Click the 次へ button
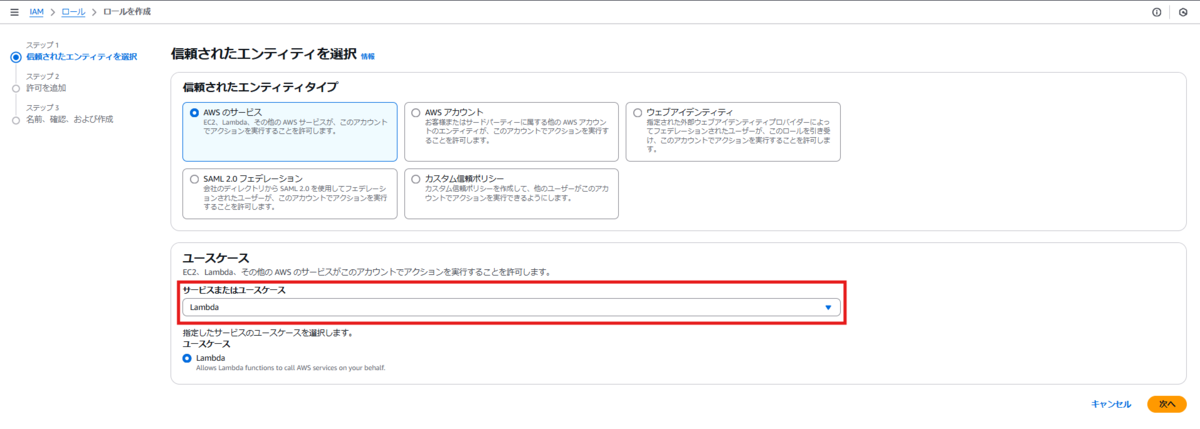This screenshot has height=429, width=1200. coord(1167,404)
